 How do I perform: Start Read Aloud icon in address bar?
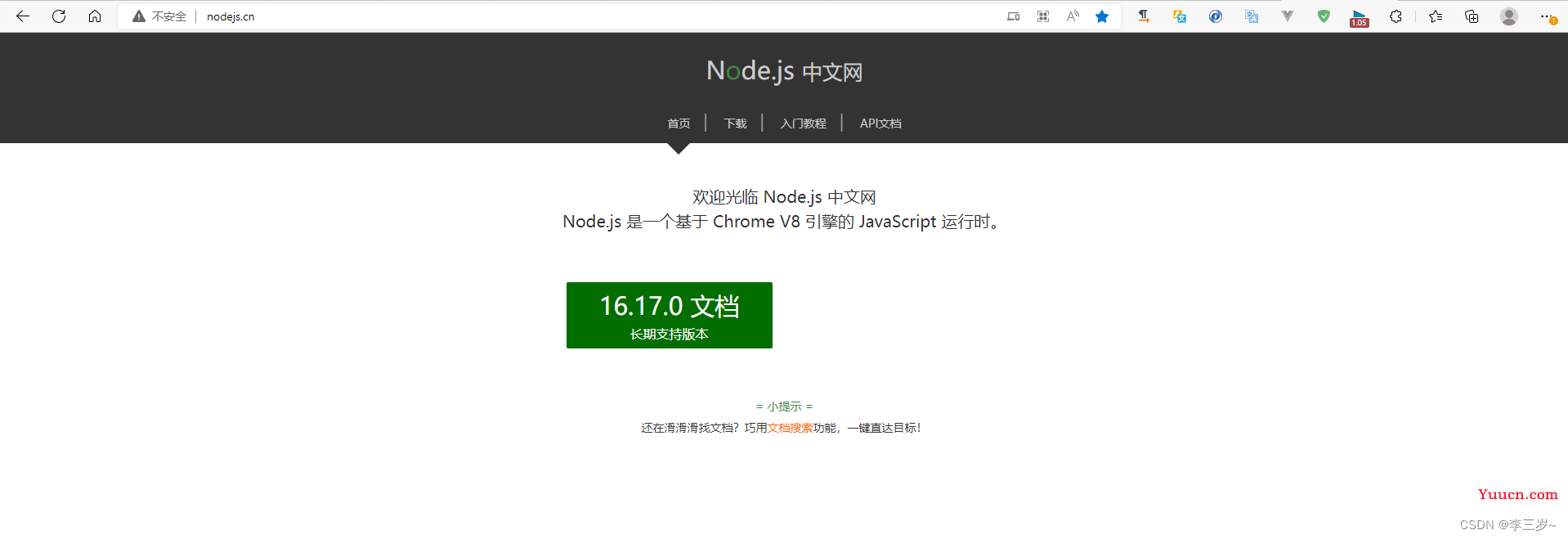coord(1073,16)
